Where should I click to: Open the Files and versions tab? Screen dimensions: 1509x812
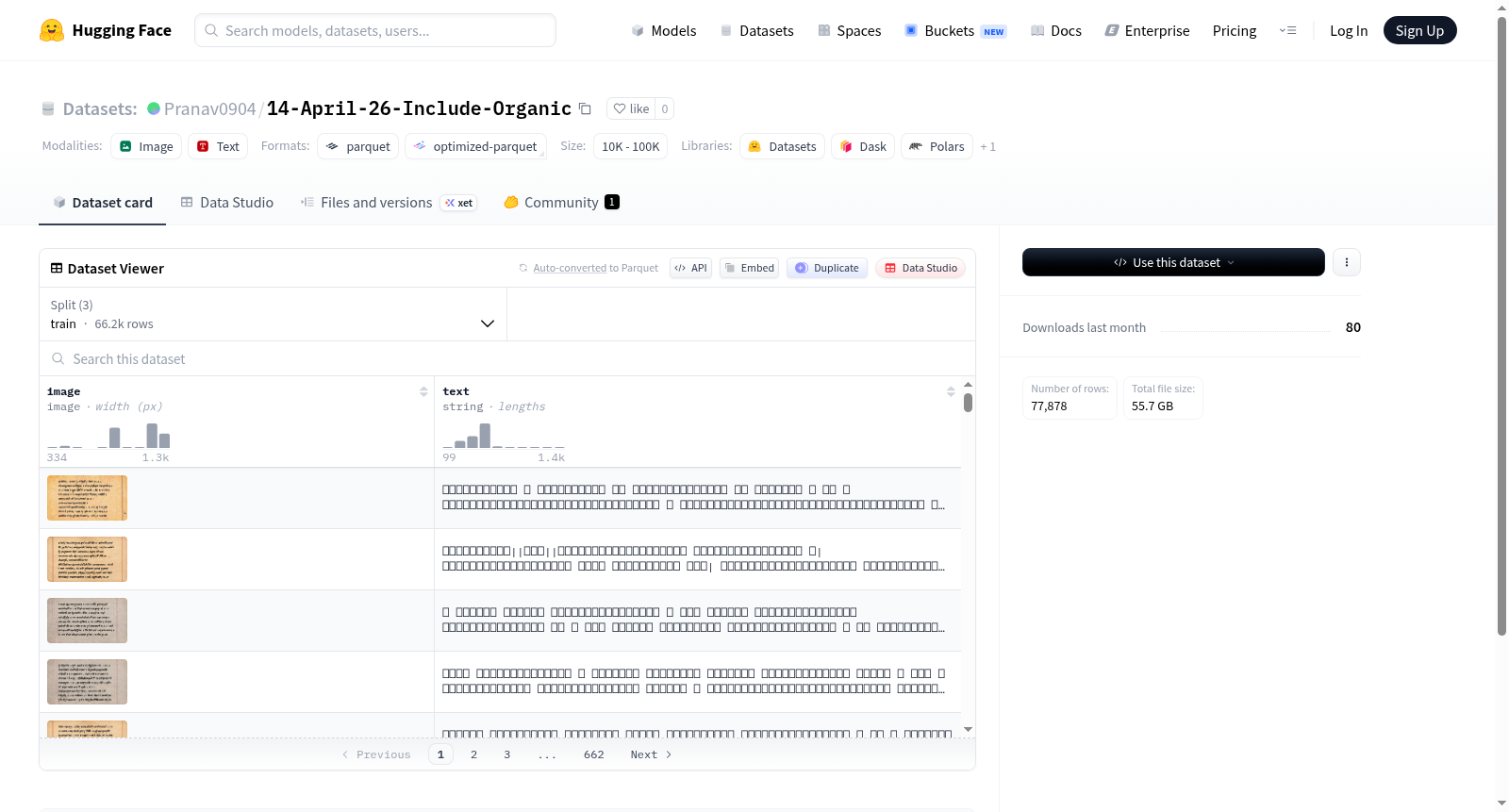[389, 202]
